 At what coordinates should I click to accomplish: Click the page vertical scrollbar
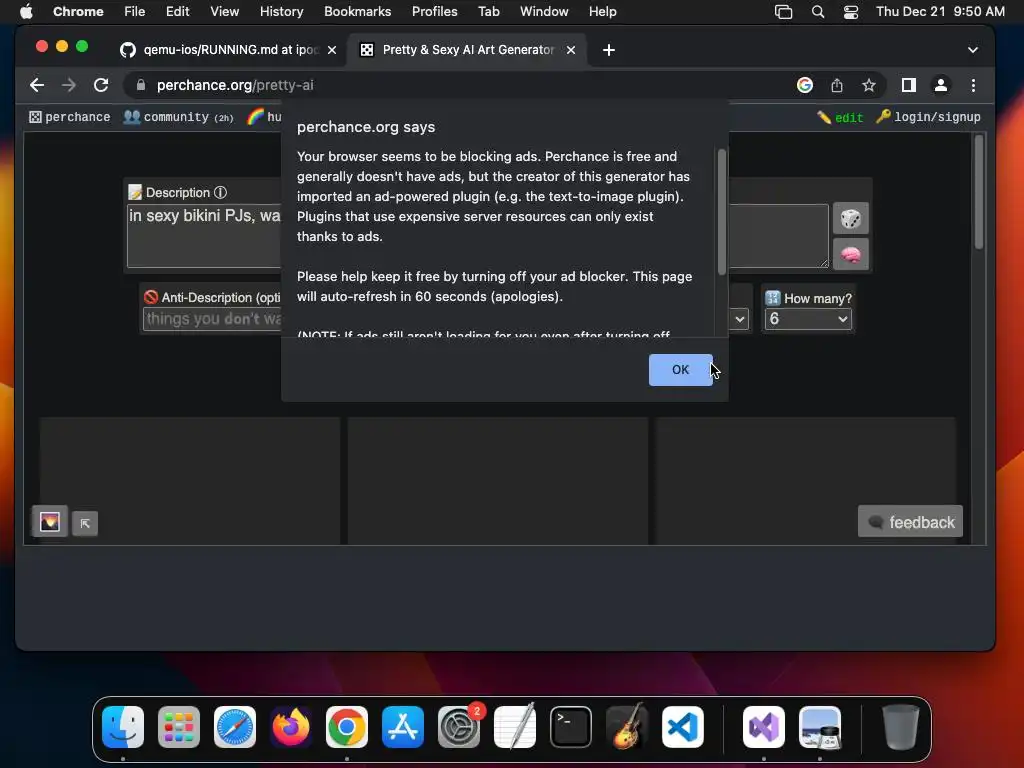point(978,193)
